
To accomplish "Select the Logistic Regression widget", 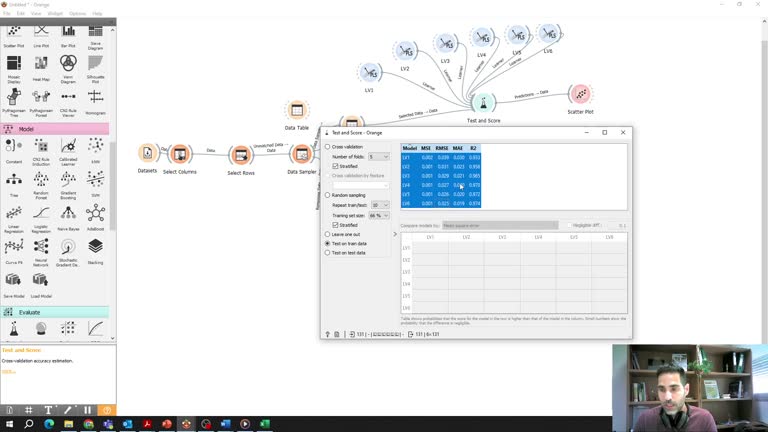I will click(41, 218).
